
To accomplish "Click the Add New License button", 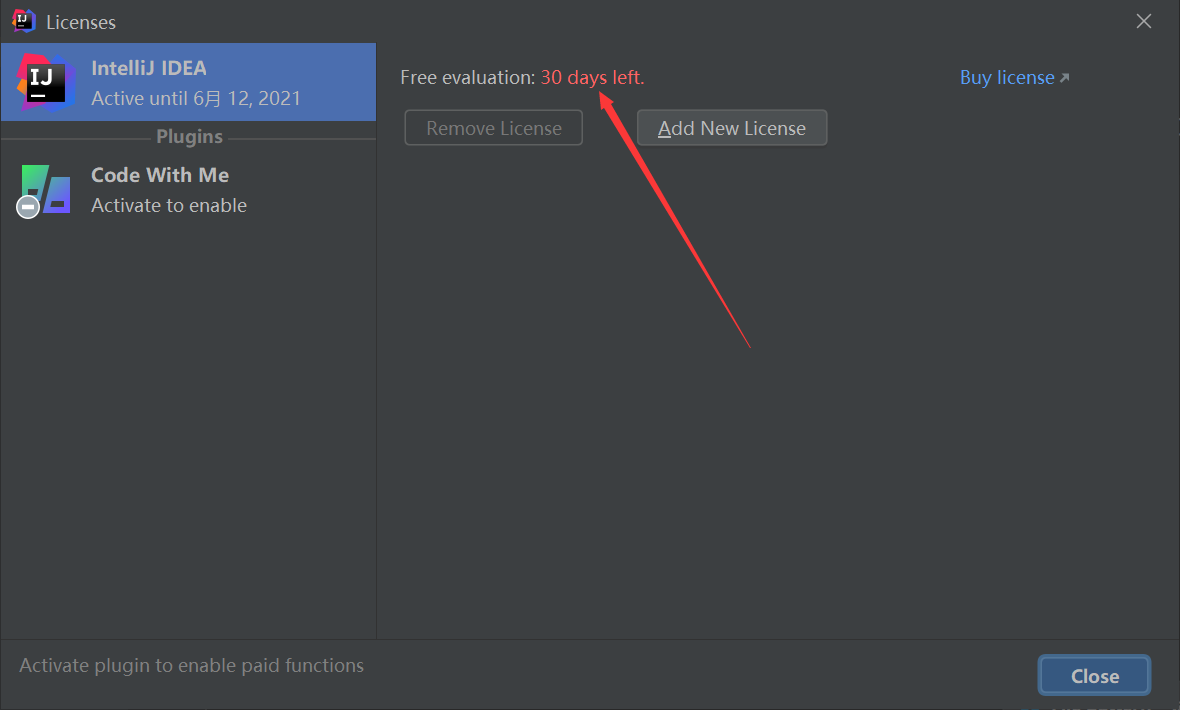I will (731, 128).
